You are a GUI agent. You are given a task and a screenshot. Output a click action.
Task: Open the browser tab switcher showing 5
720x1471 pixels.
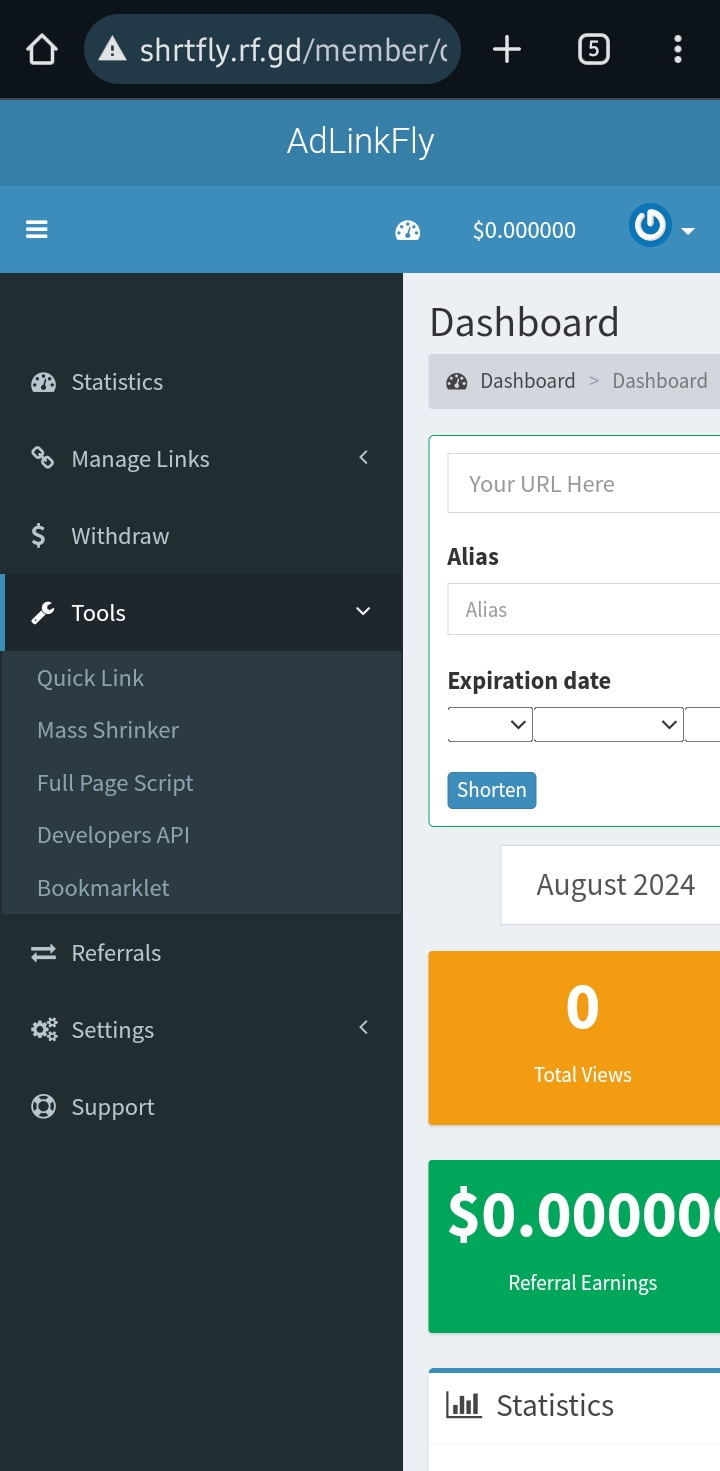(x=593, y=49)
